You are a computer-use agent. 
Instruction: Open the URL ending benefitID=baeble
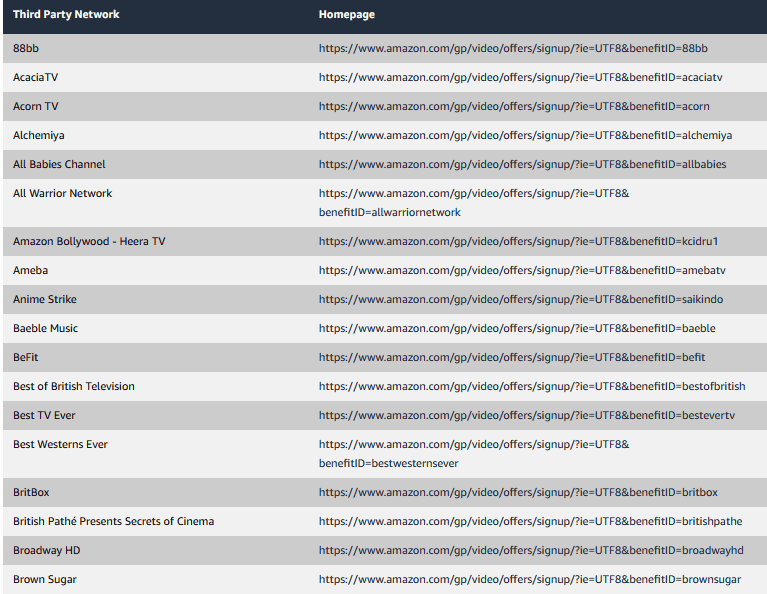[x=517, y=328]
